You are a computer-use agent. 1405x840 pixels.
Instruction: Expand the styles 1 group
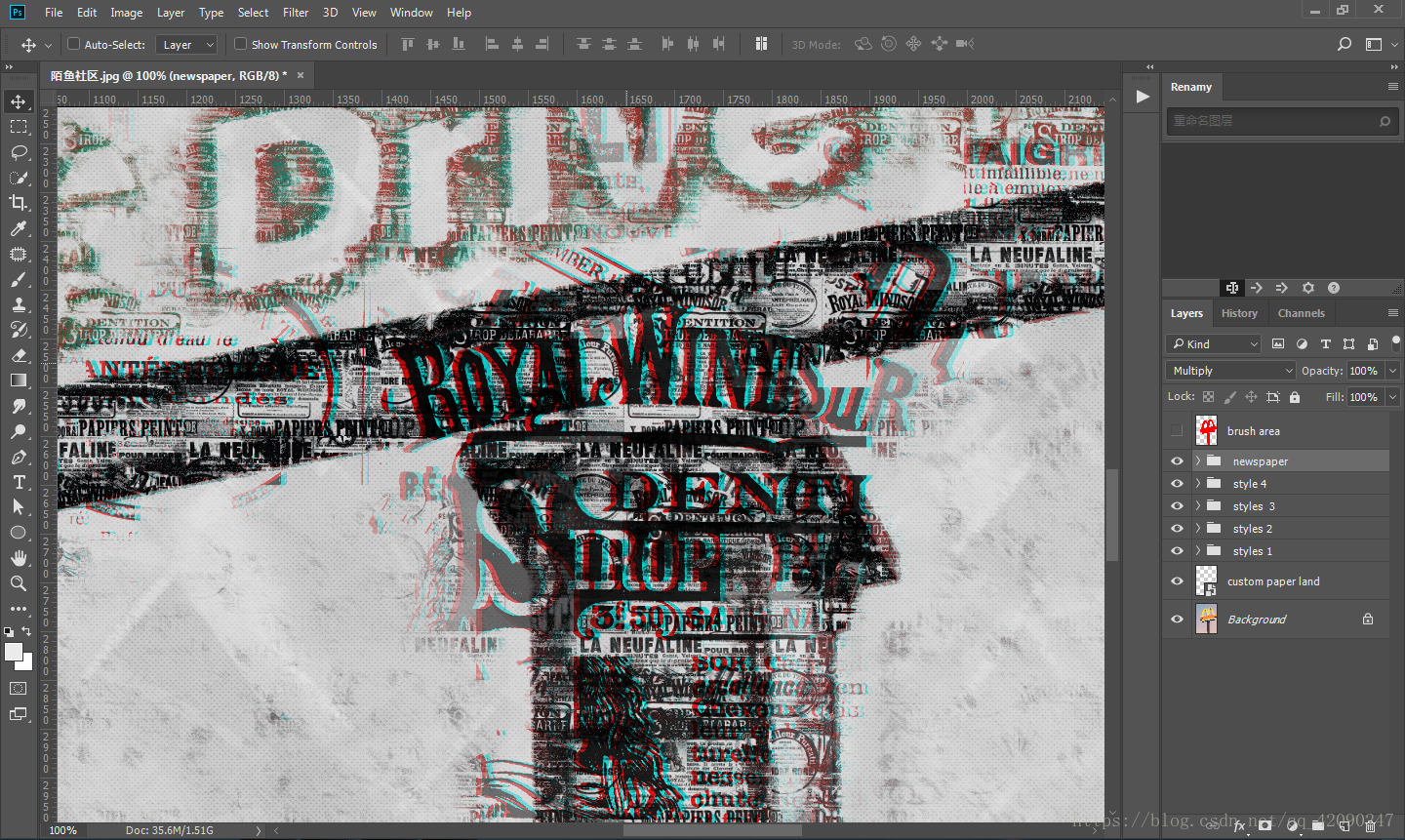tap(1197, 551)
